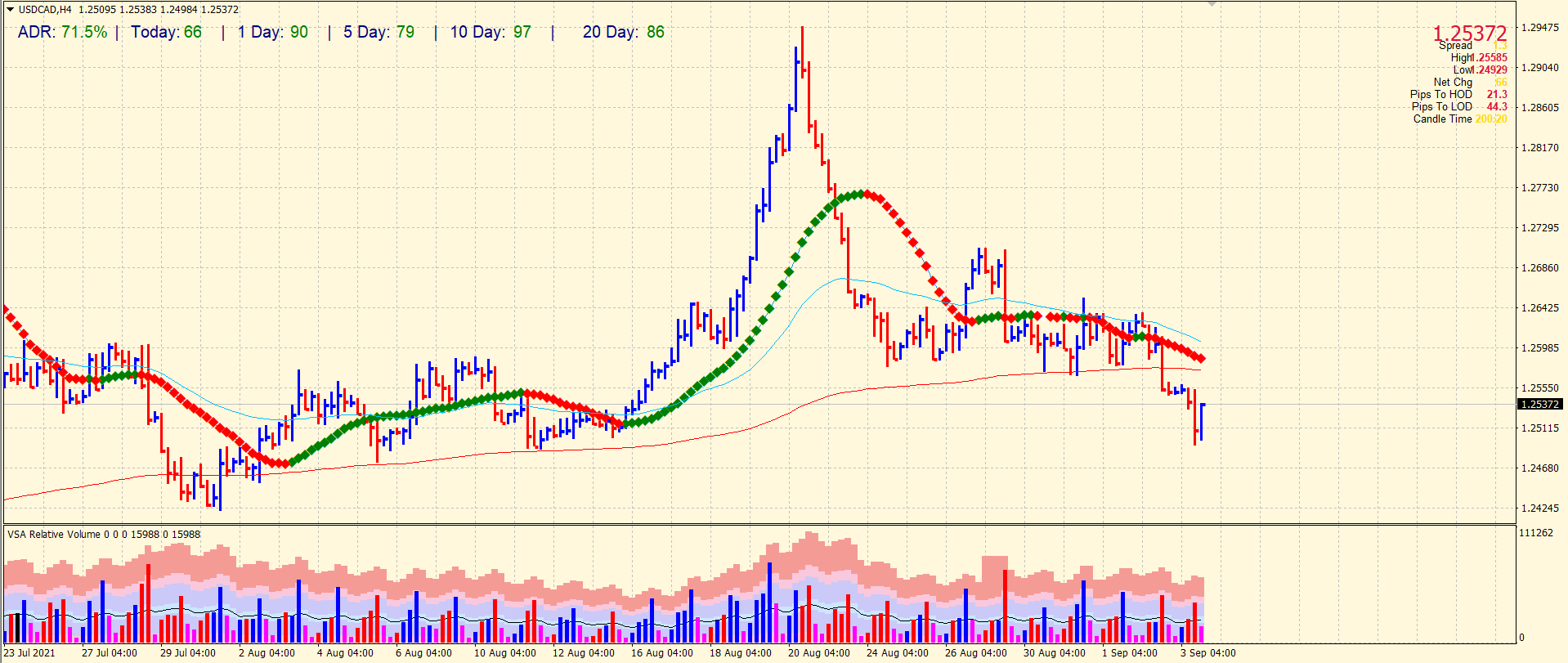This screenshot has height=663, width=1568.
Task: Click the 111262 volume scale value
Action: click(x=1536, y=533)
